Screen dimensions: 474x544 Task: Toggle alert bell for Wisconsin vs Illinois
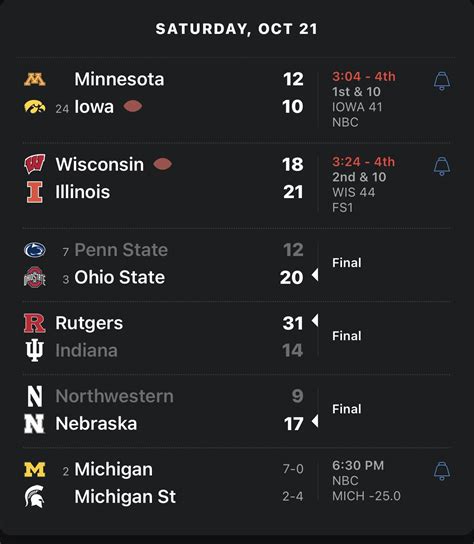click(442, 166)
